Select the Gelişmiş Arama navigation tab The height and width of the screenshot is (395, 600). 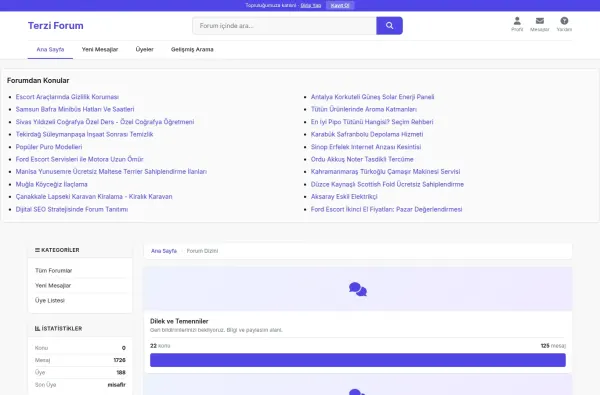[192, 49]
